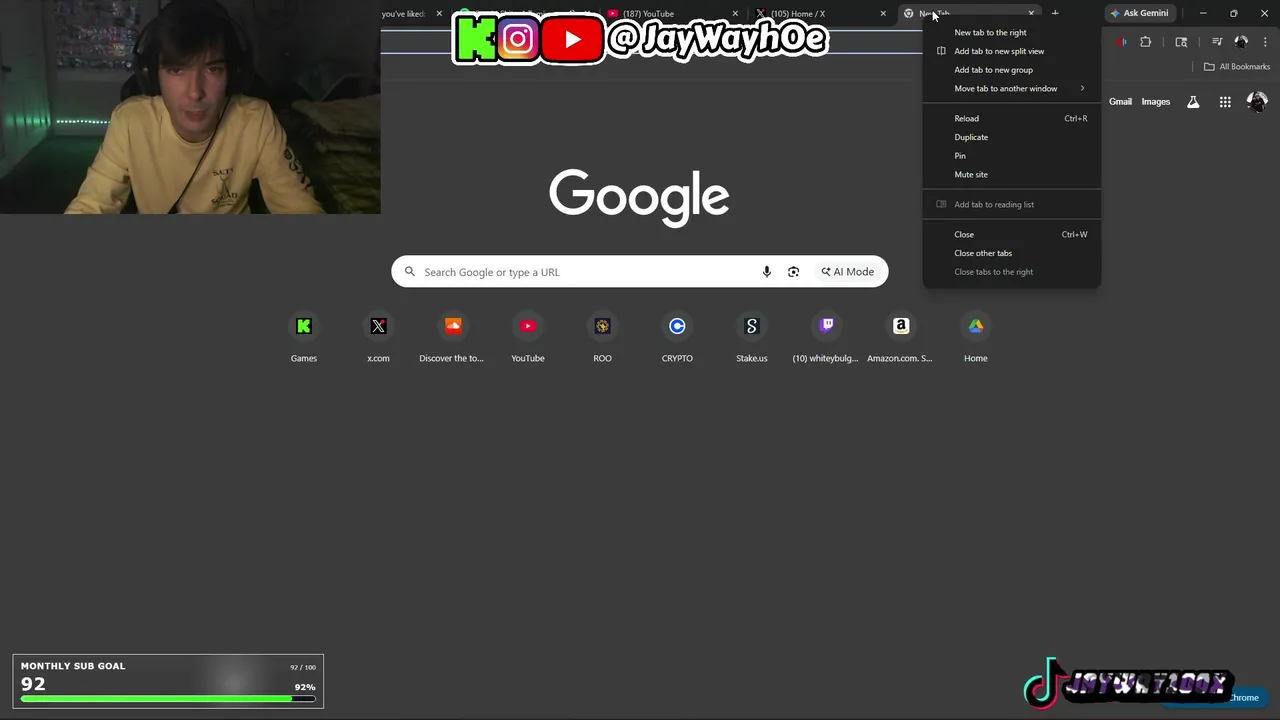
Task: Select Duplicate from tab context menu
Action: pyautogui.click(x=1011, y=137)
